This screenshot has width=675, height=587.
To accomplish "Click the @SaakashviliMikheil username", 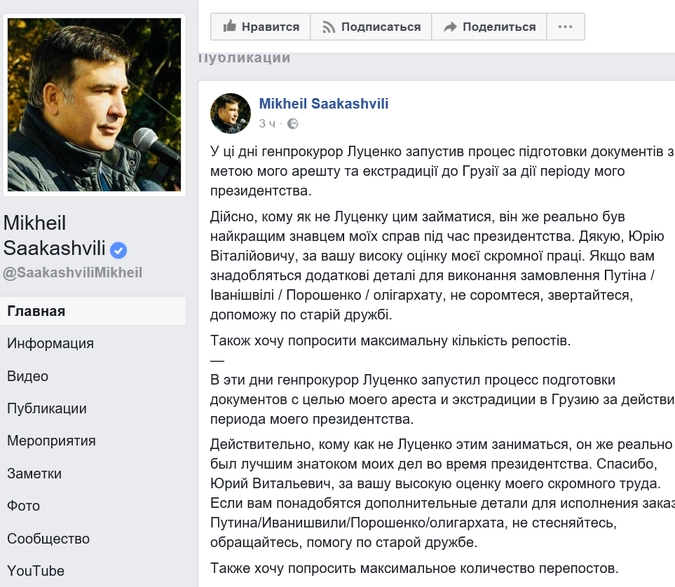I will click(73, 272).
